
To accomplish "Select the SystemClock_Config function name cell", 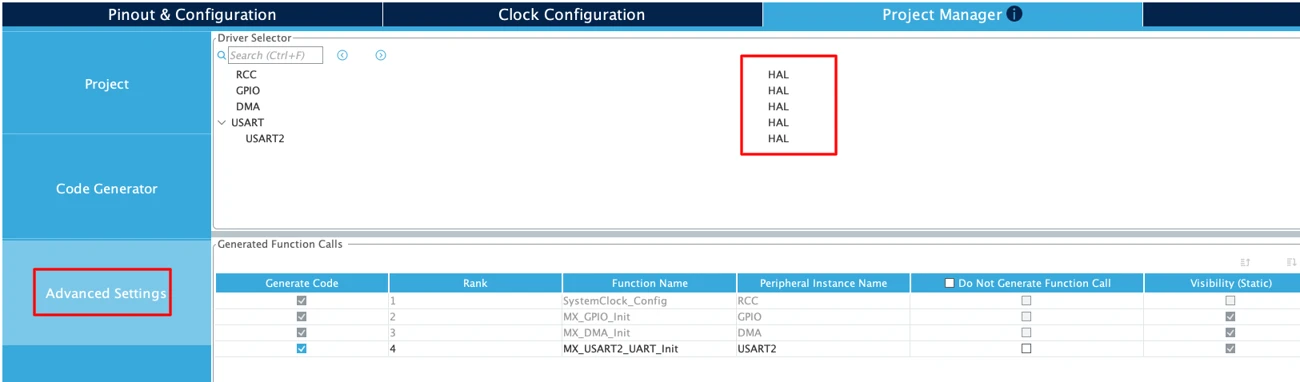I will [x=650, y=300].
